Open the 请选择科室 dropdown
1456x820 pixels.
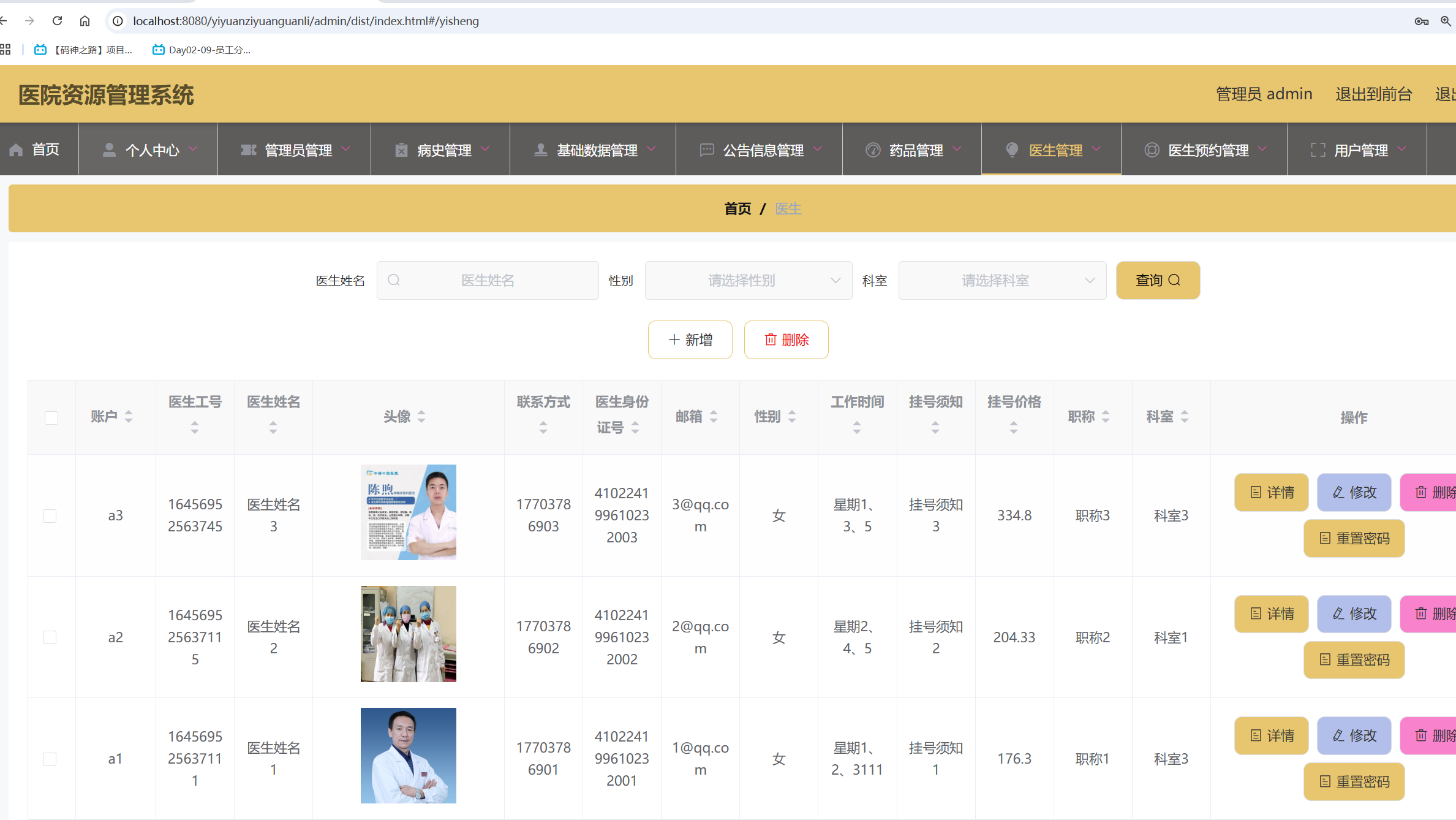coord(1001,280)
